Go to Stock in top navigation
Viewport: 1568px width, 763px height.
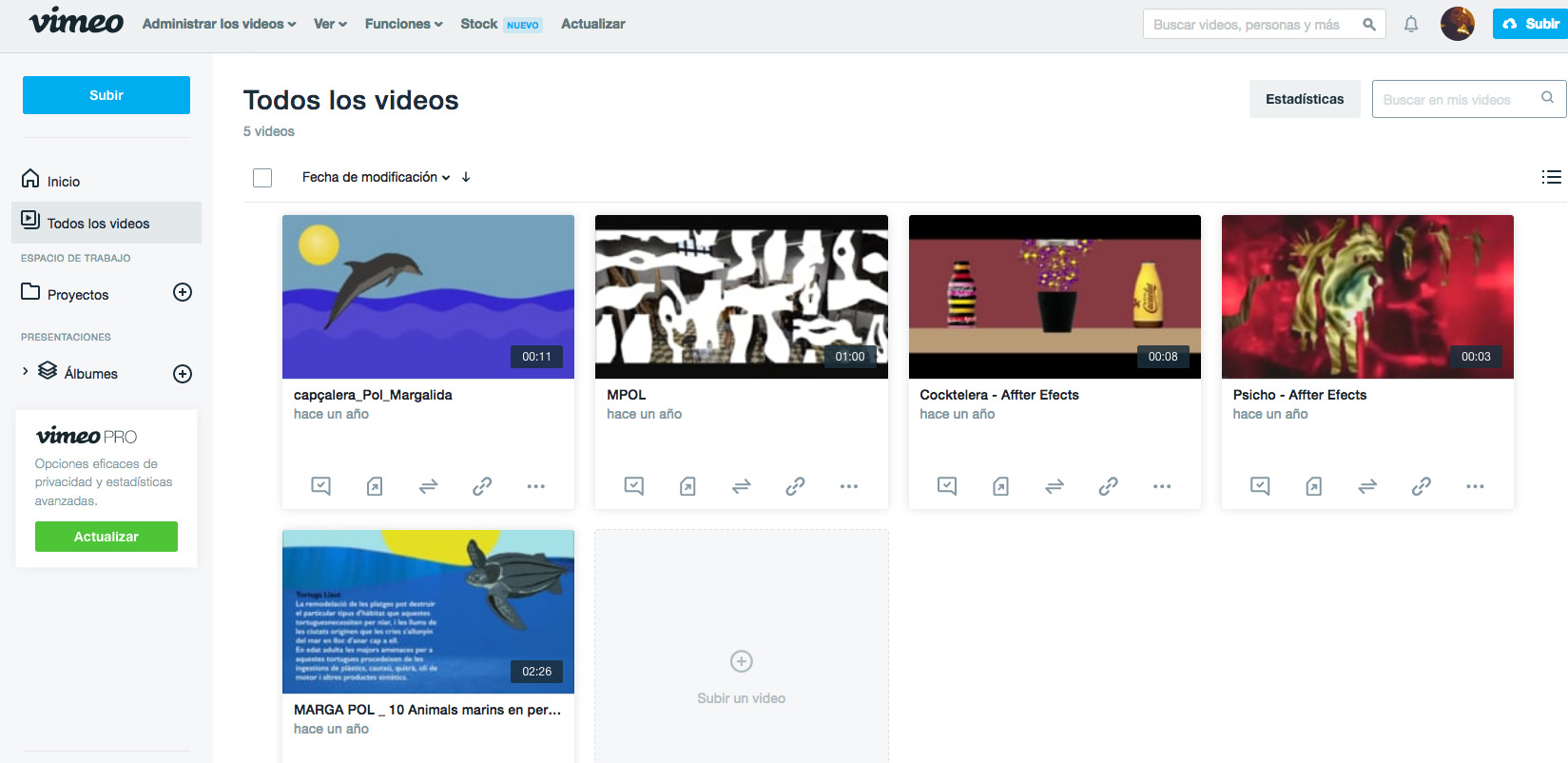point(479,24)
